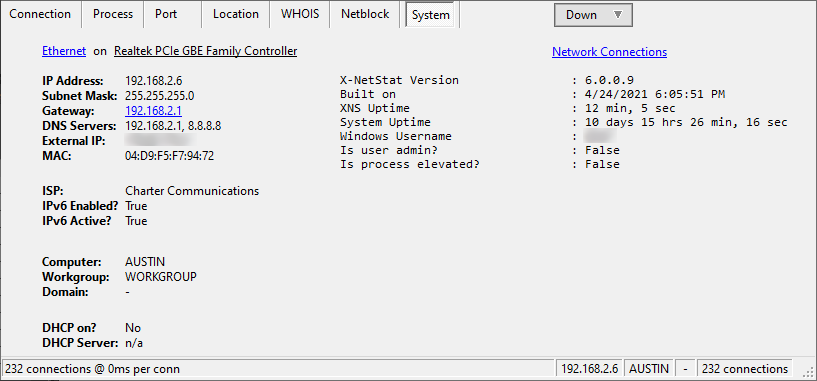Click the Is user admin False value
The height and width of the screenshot is (381, 817).
coord(602,150)
